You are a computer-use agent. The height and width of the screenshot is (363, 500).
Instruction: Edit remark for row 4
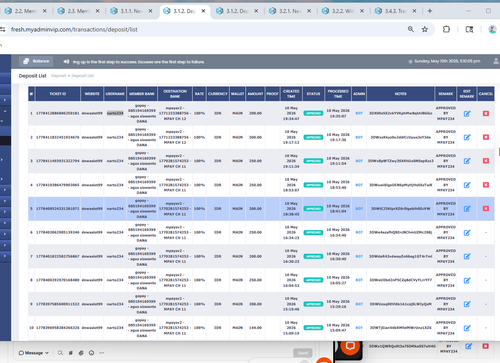click(467, 185)
